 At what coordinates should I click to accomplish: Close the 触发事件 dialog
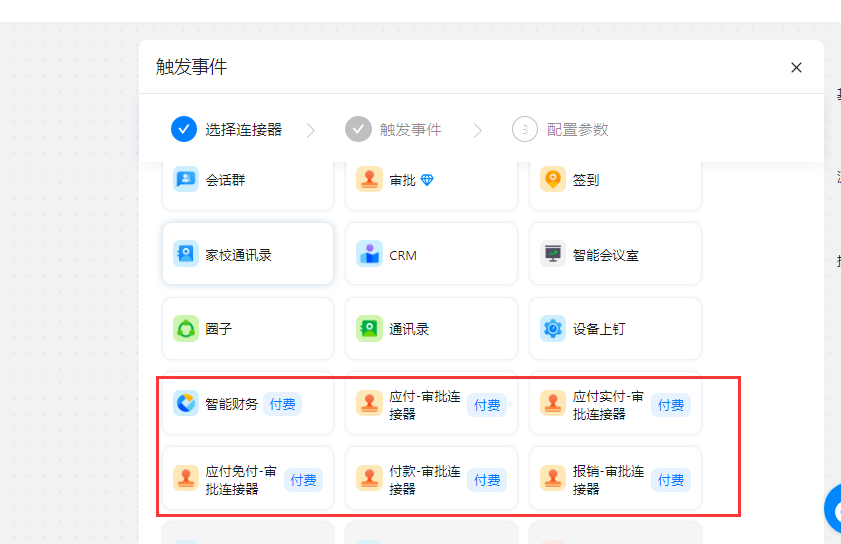pyautogui.click(x=796, y=68)
